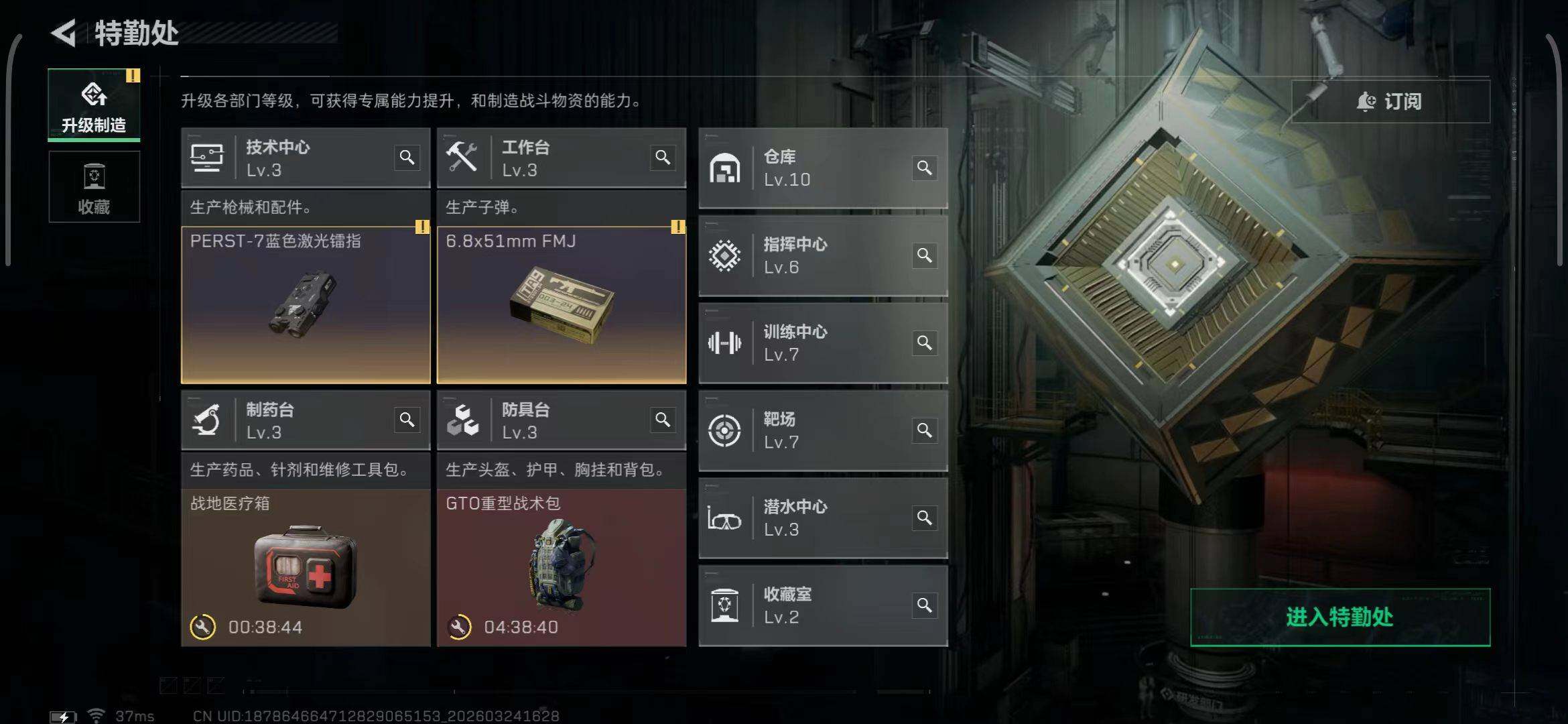This screenshot has width=1568, height=724.
Task: Click the 进入特勤处 button
Action: pos(1340,617)
